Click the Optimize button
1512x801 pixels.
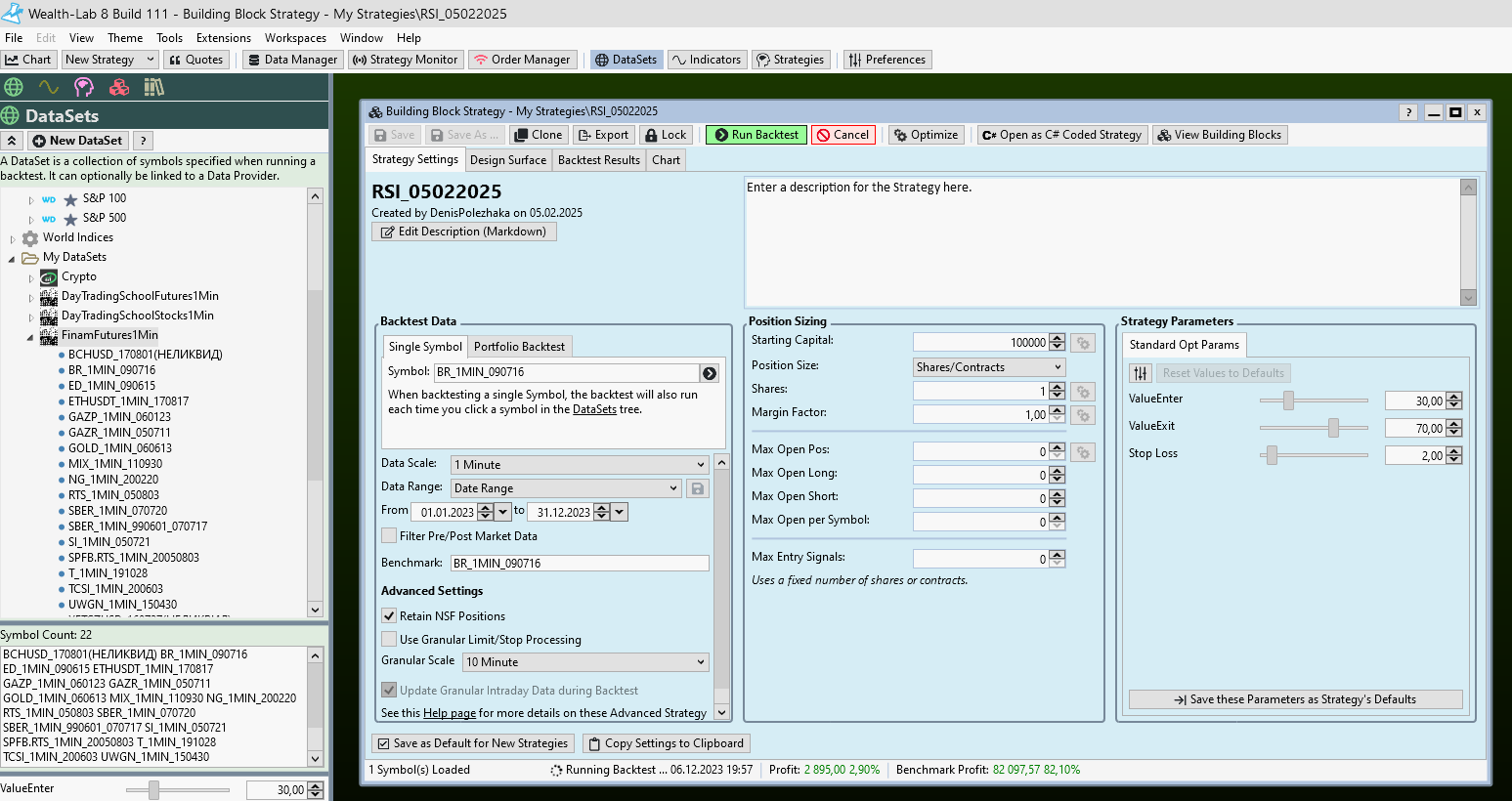(x=927, y=135)
